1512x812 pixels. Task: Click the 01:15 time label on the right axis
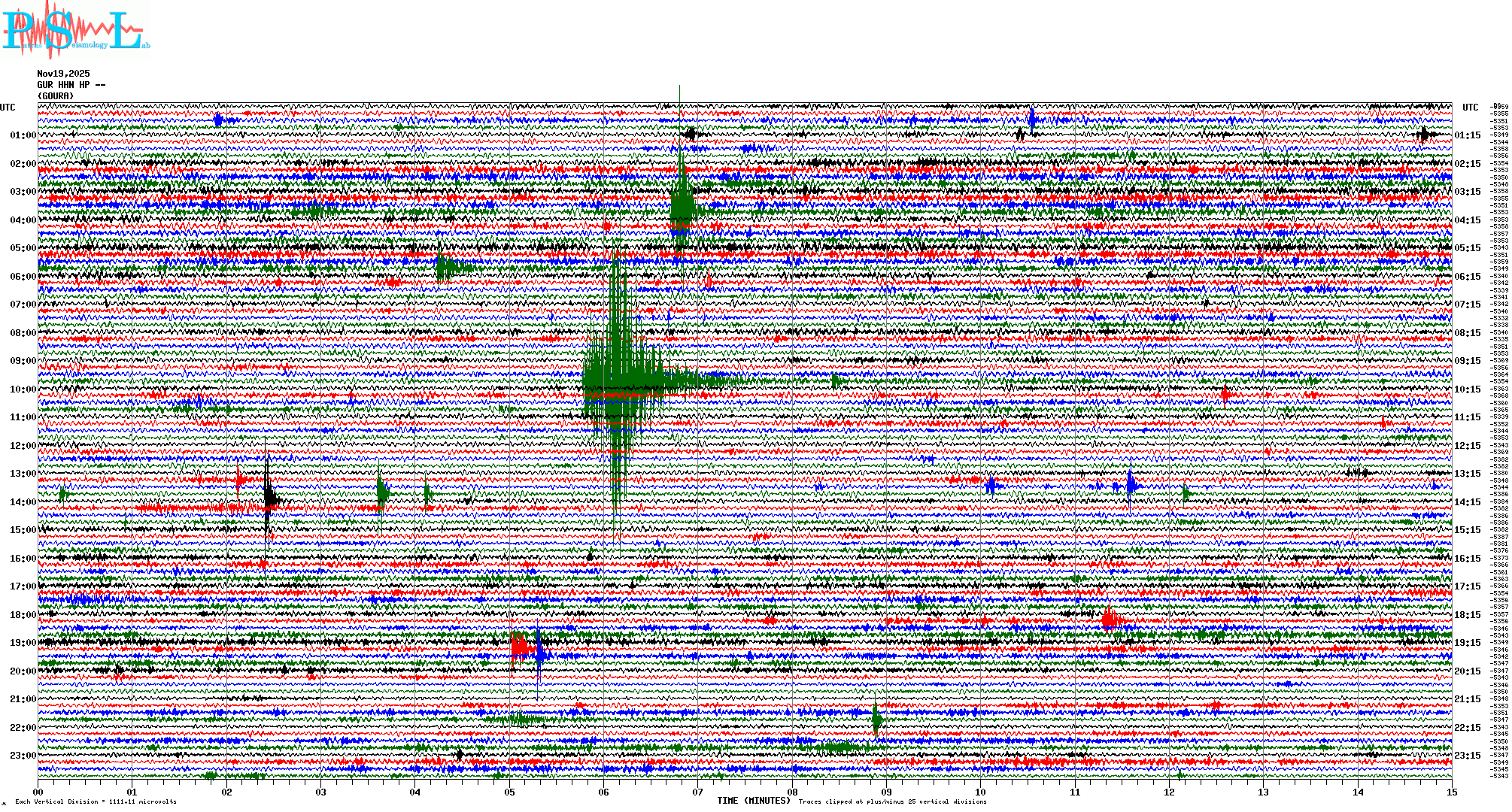[x=1467, y=135]
